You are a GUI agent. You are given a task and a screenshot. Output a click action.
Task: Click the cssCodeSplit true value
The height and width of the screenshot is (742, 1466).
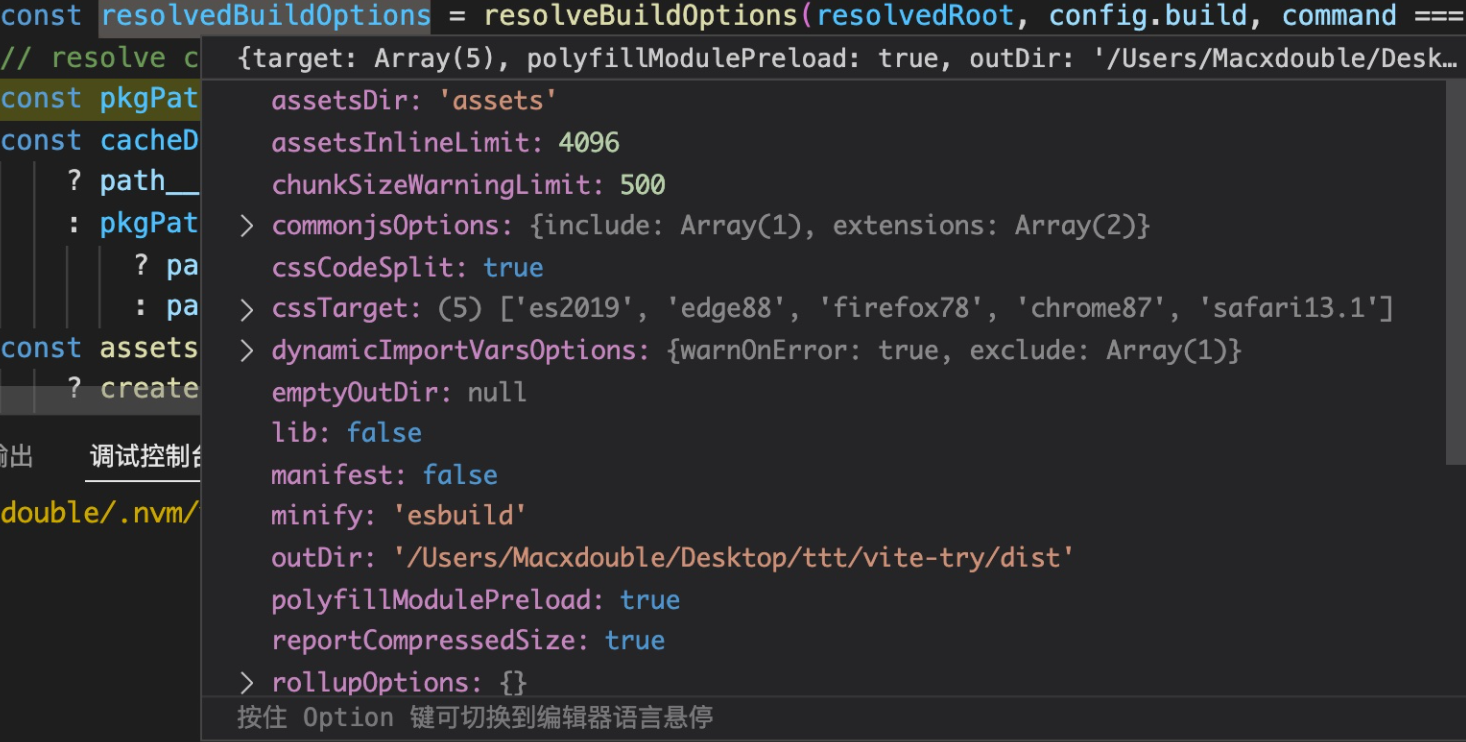(513, 268)
